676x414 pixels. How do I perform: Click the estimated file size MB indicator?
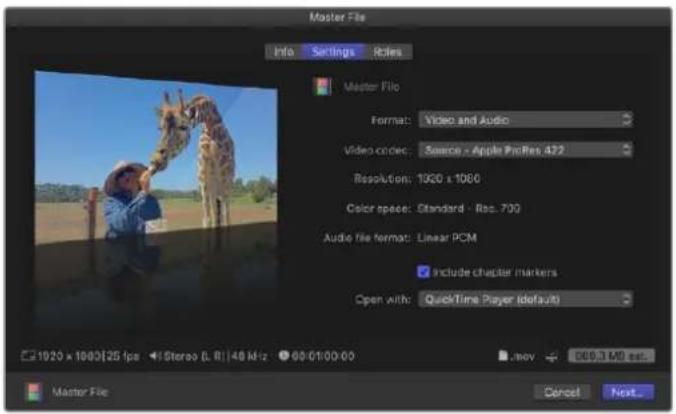coord(611,356)
